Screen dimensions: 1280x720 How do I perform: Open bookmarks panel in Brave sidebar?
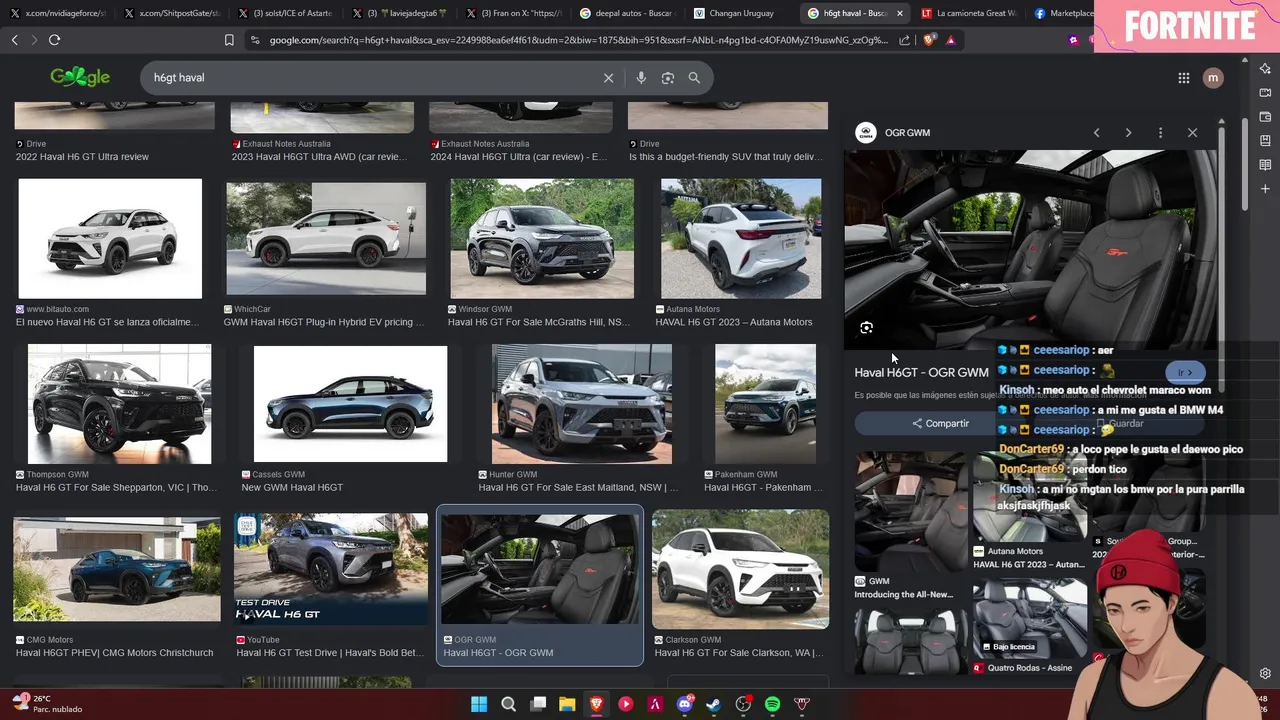[1265, 141]
